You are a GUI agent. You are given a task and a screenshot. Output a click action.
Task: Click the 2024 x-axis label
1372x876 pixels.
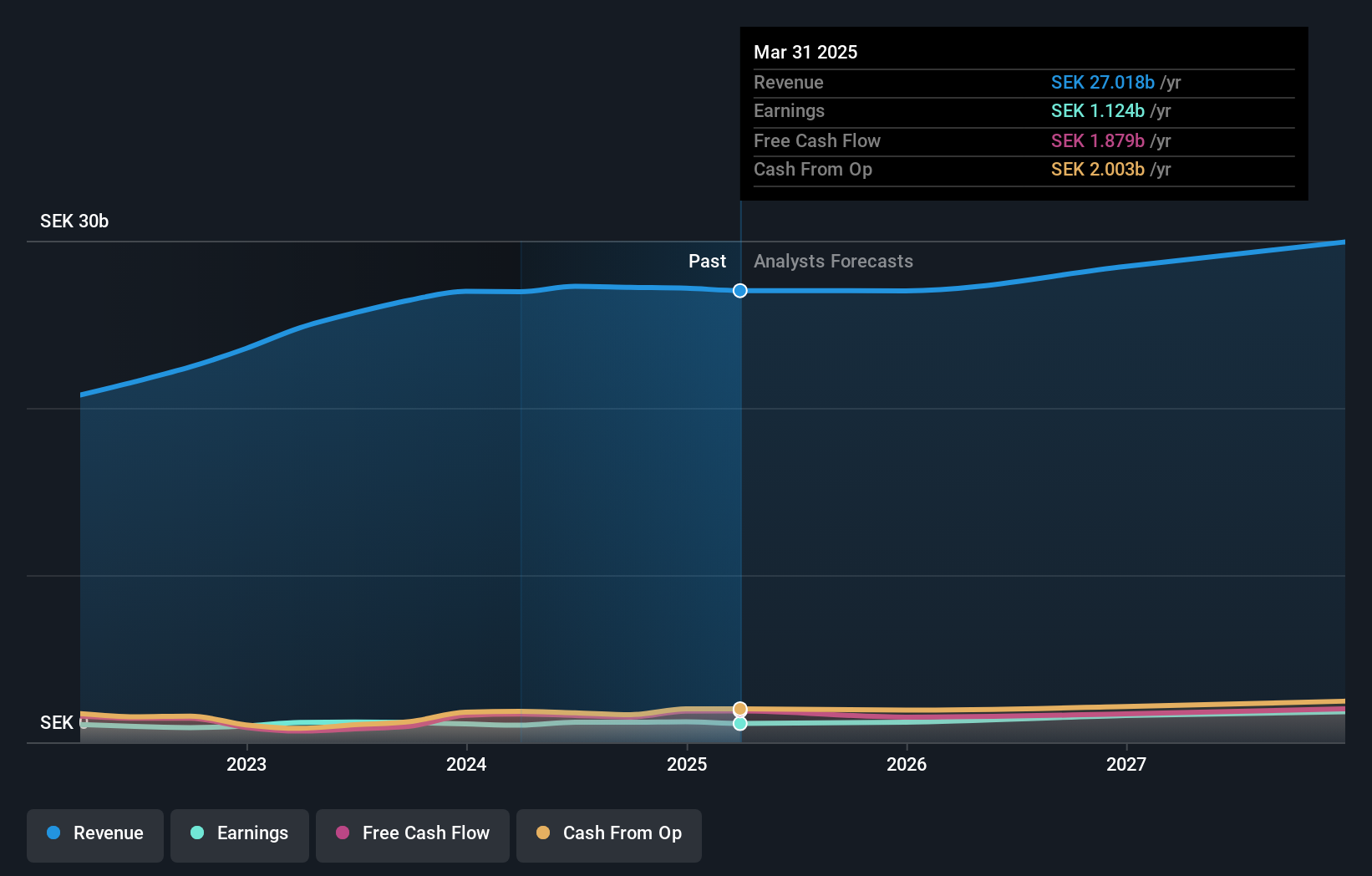click(x=466, y=764)
